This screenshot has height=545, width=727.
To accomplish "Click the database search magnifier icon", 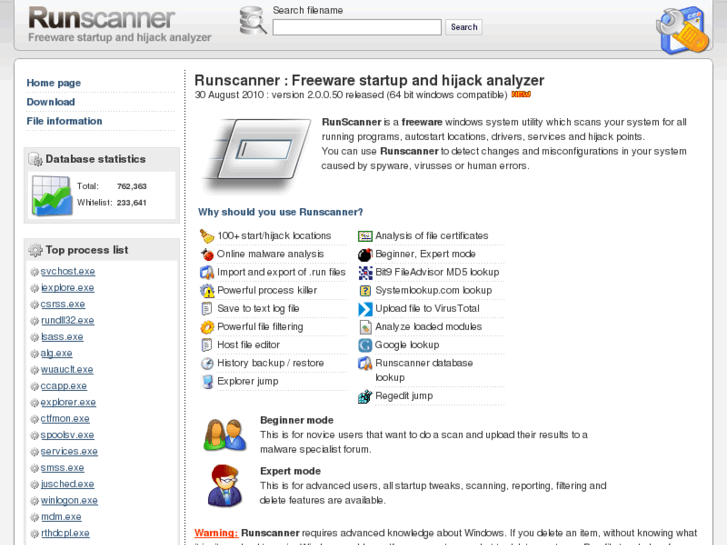I will coord(251,20).
